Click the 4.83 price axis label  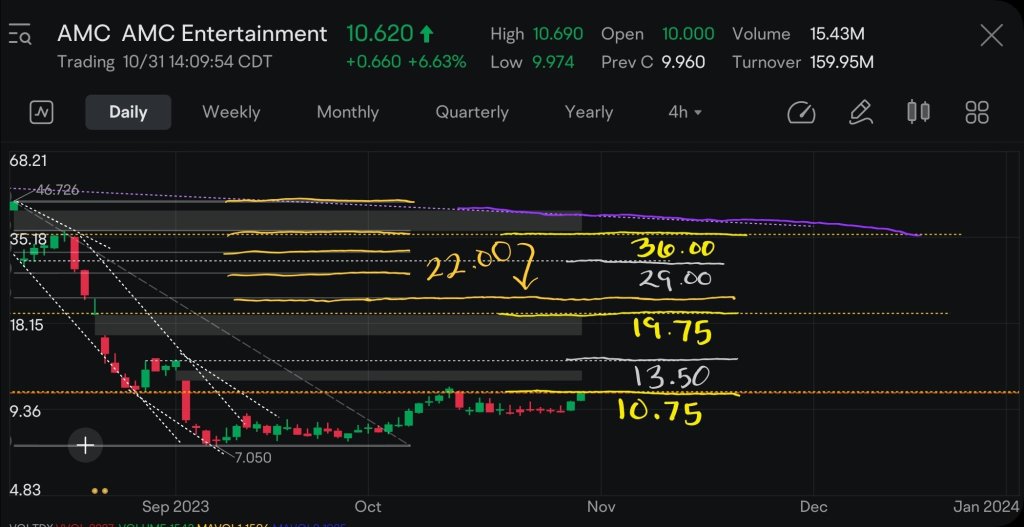[24, 489]
